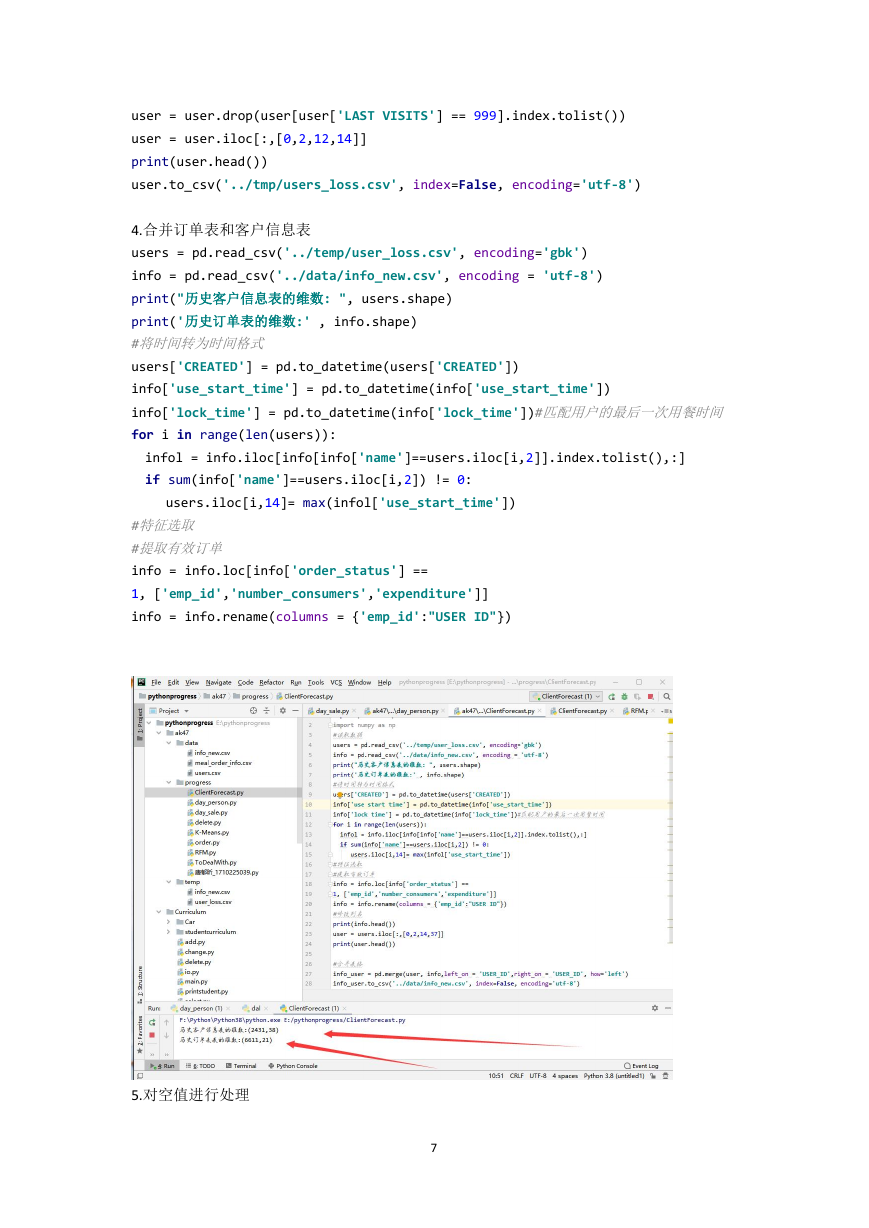Open the File menu in PyCharm

click(x=156, y=682)
